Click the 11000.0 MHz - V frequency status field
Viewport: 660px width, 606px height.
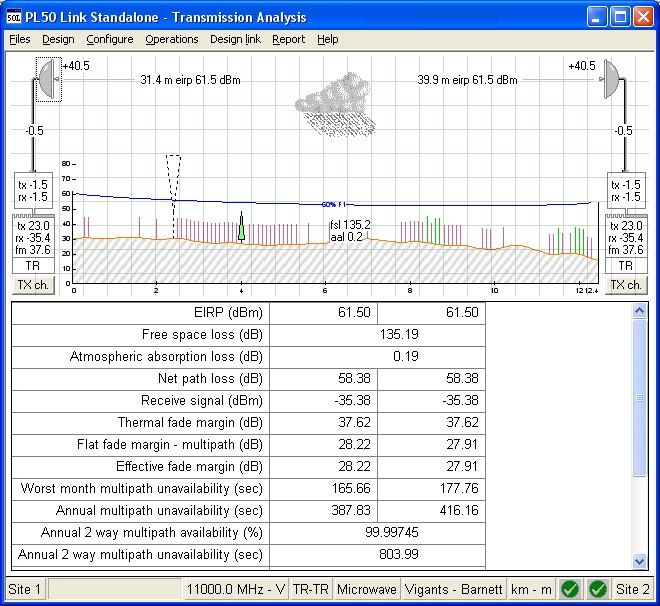pos(234,589)
